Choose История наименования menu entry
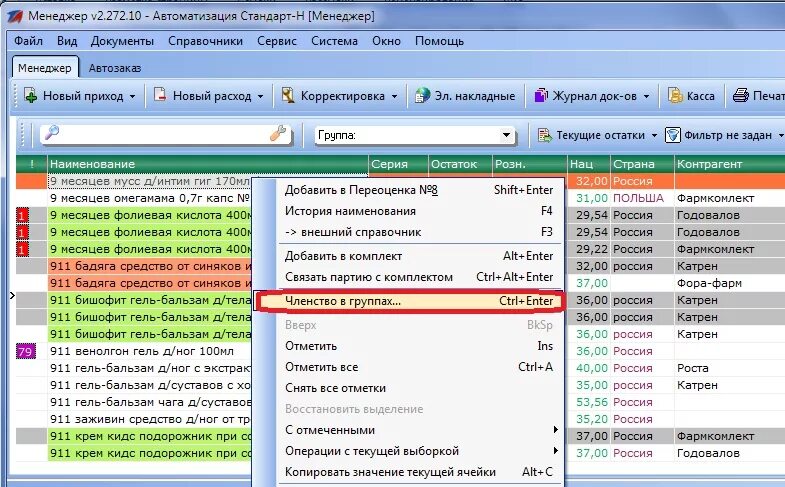The image size is (785, 487). coord(419,211)
